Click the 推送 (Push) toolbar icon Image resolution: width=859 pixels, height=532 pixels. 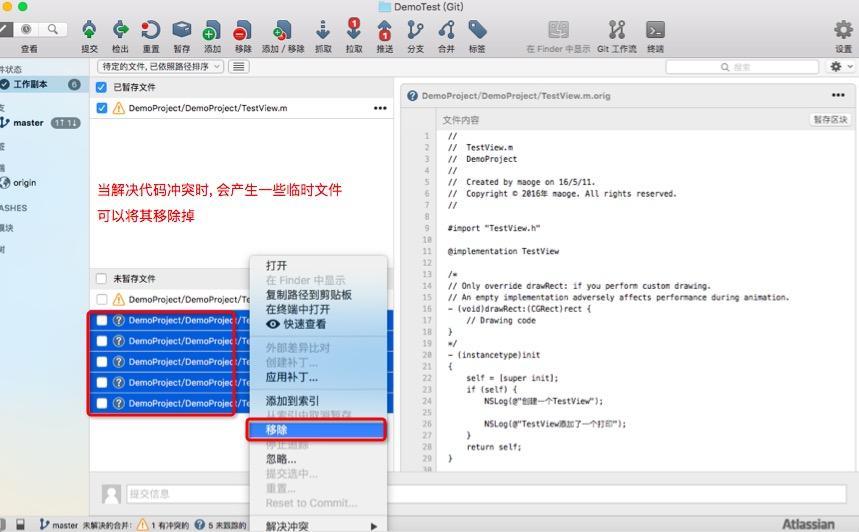[x=385, y=31]
